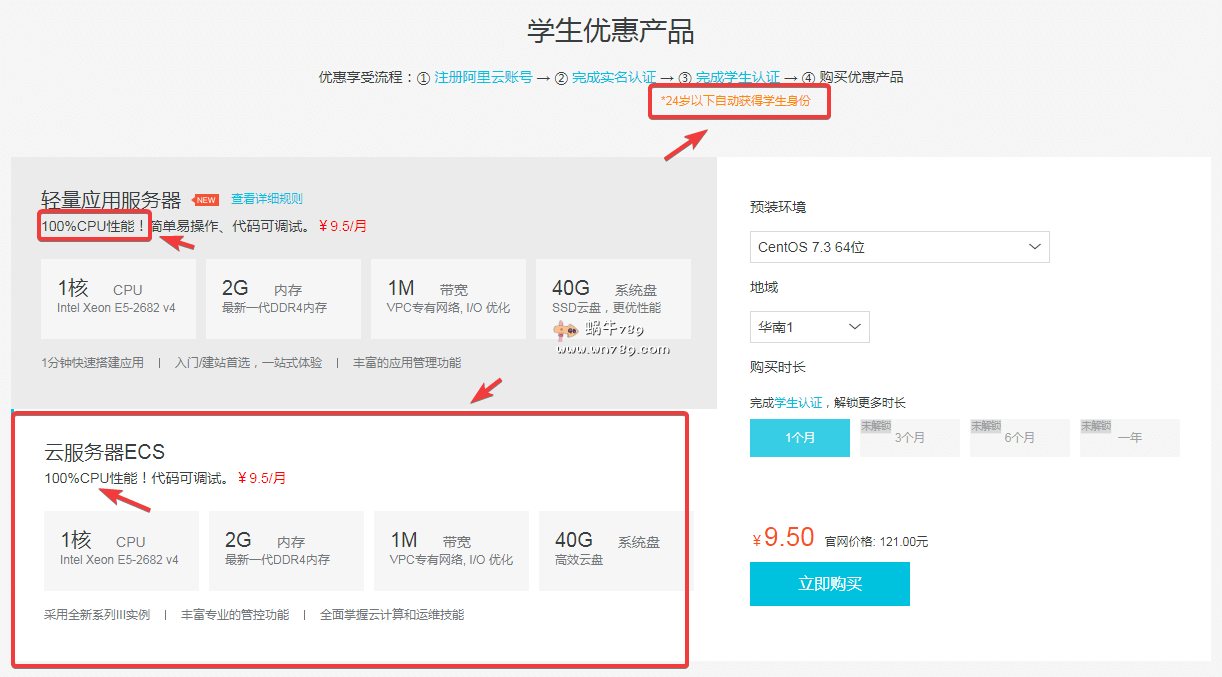Expand the 华南1 region dropdown
This screenshot has width=1222, height=677.
click(x=809, y=327)
